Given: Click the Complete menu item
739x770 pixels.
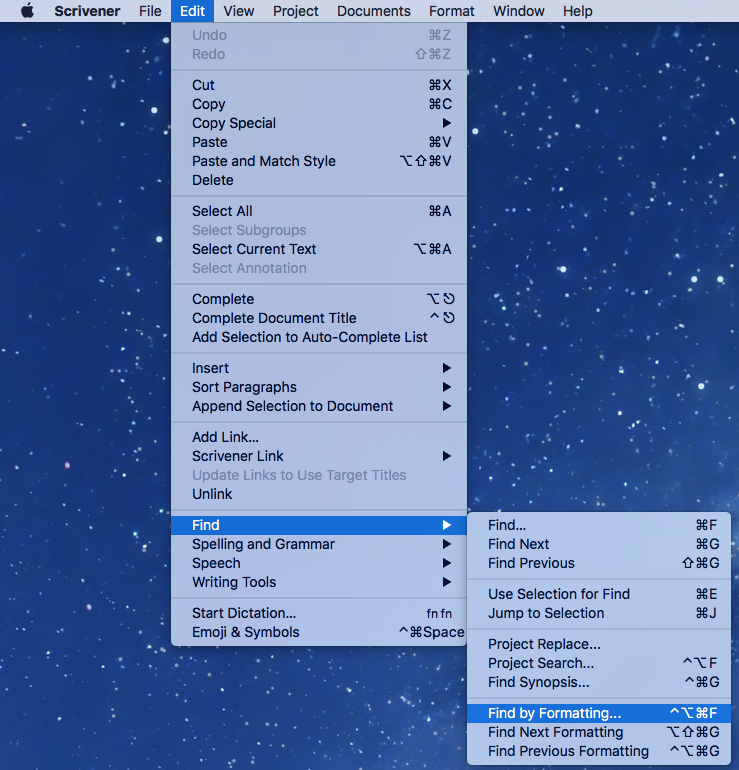Looking at the screenshot, I should 319,299.
